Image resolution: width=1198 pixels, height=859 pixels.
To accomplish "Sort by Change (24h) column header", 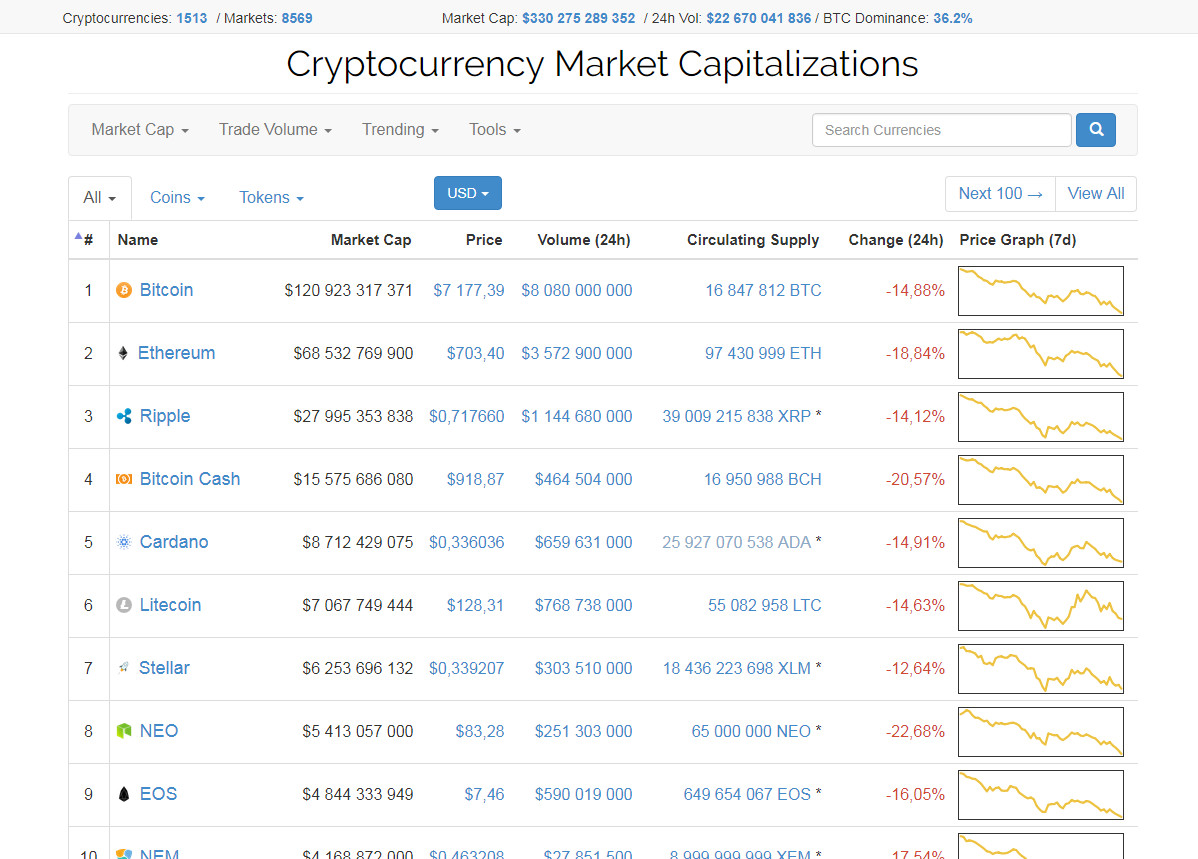I will click(x=895, y=240).
